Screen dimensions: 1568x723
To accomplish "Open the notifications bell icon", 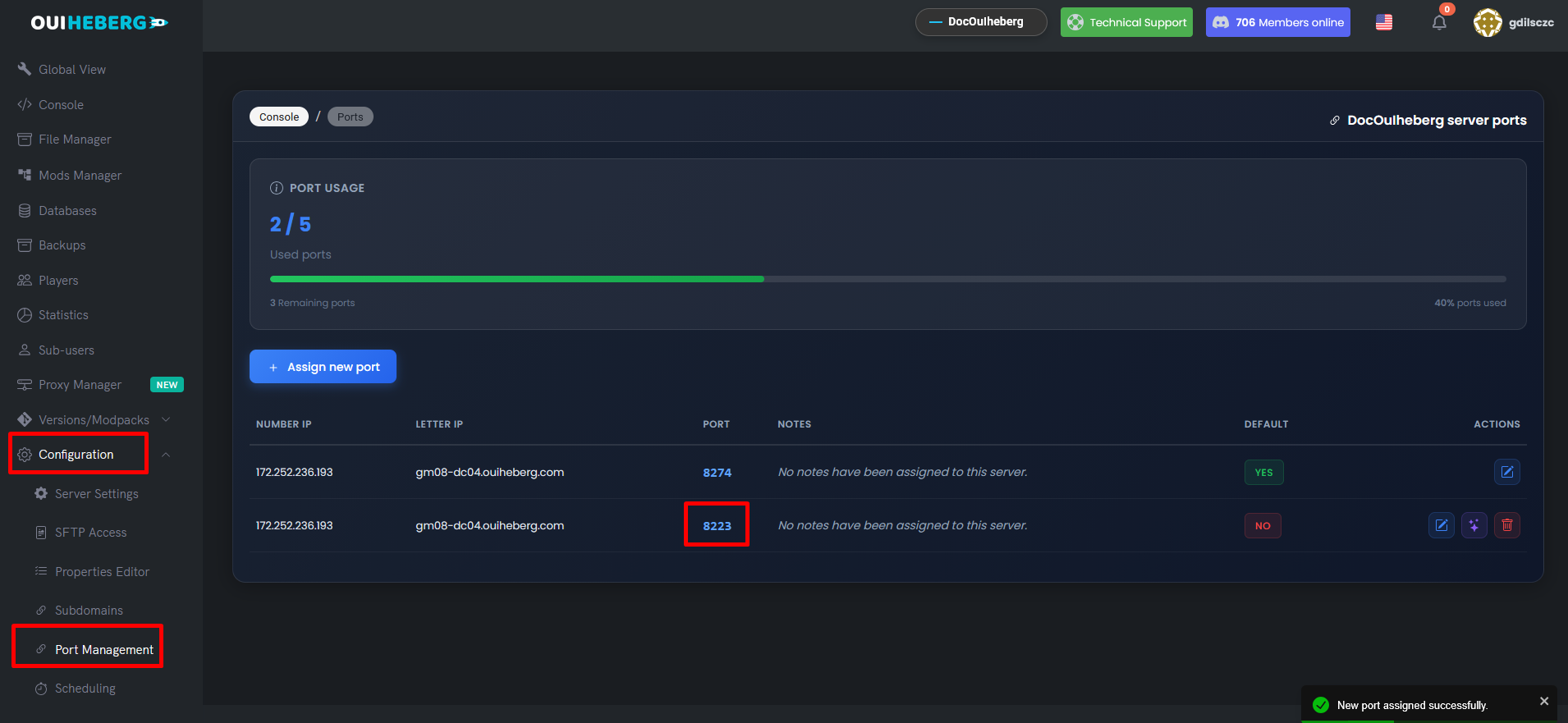I will tap(1439, 23).
